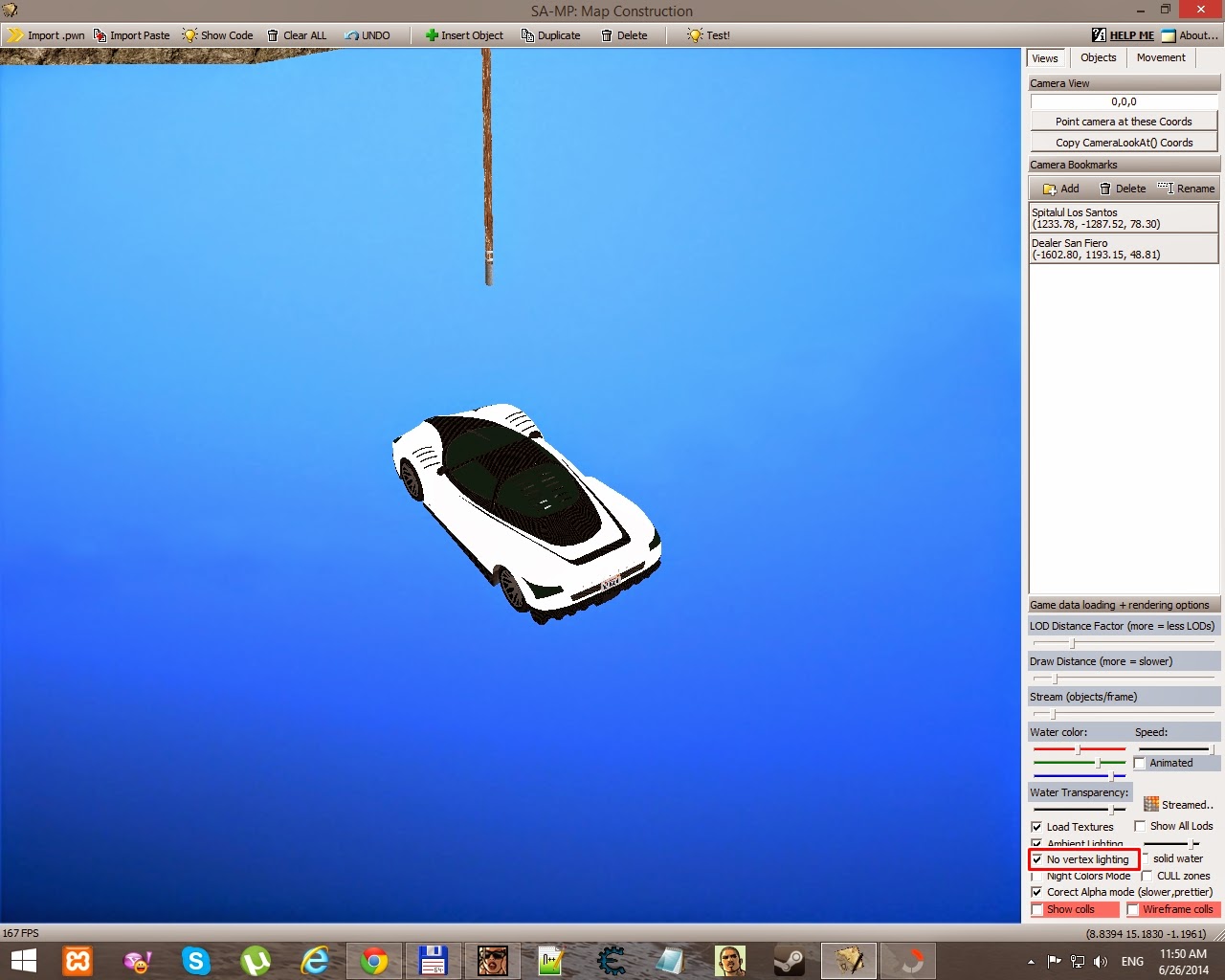Click the Insert Object plus icon

coord(432,35)
